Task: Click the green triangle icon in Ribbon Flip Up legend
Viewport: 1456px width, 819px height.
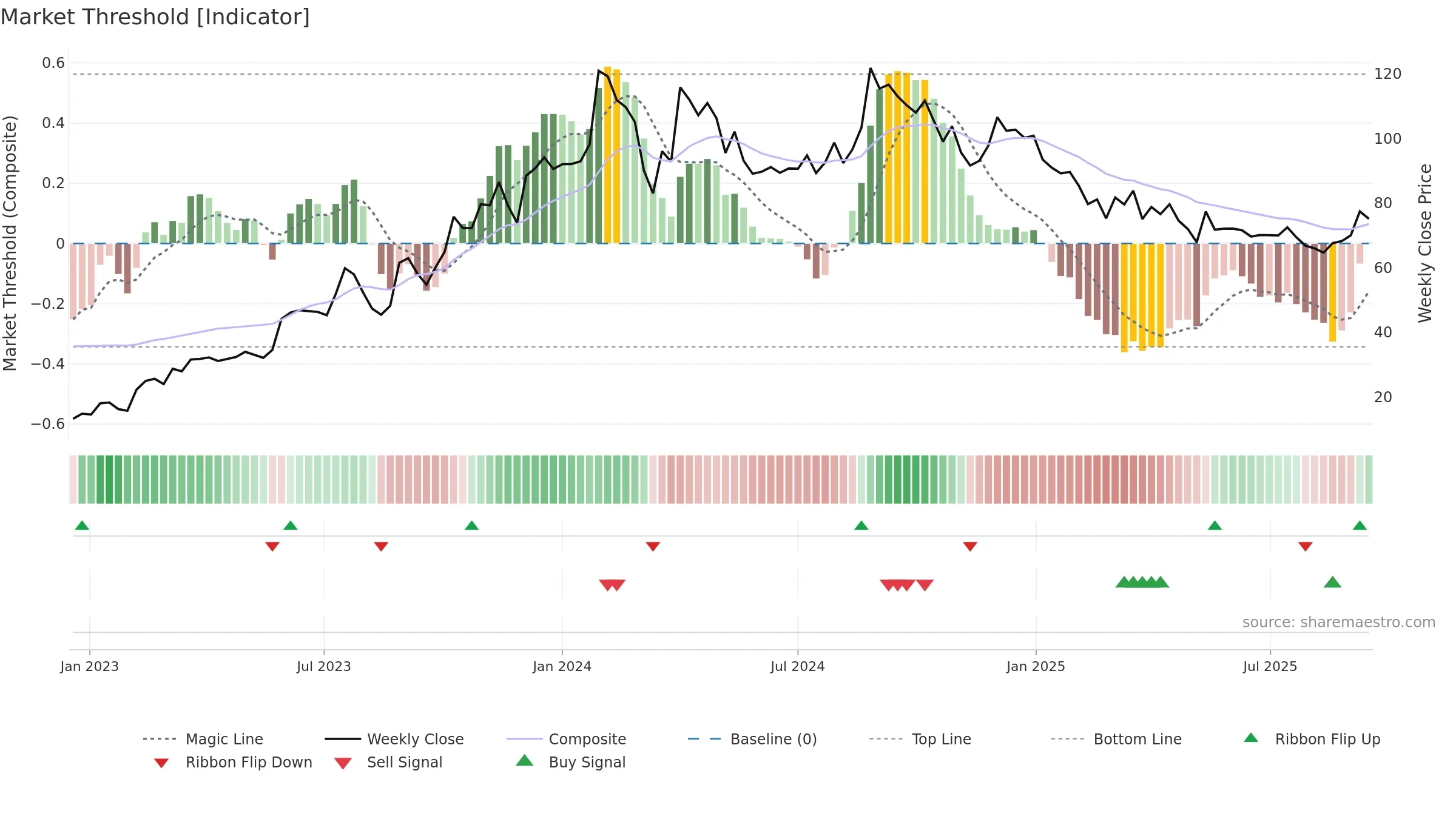Action: (1251, 738)
